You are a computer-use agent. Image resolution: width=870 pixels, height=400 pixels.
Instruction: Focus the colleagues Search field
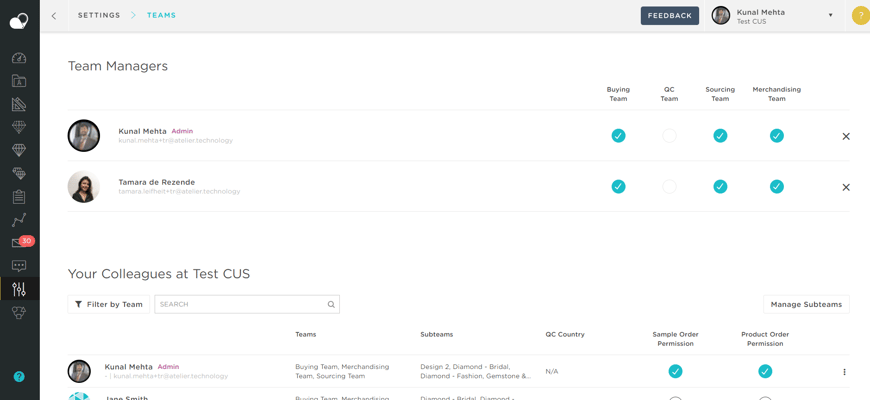pos(247,304)
